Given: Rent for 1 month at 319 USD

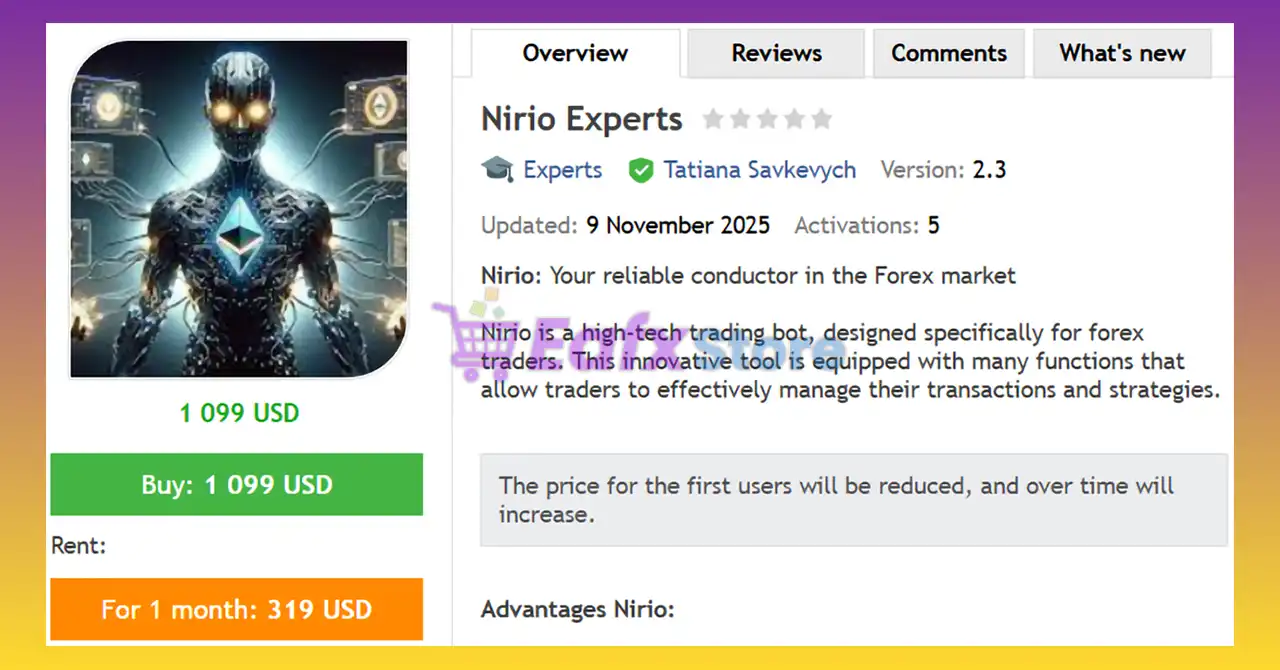Looking at the screenshot, I should (237, 609).
